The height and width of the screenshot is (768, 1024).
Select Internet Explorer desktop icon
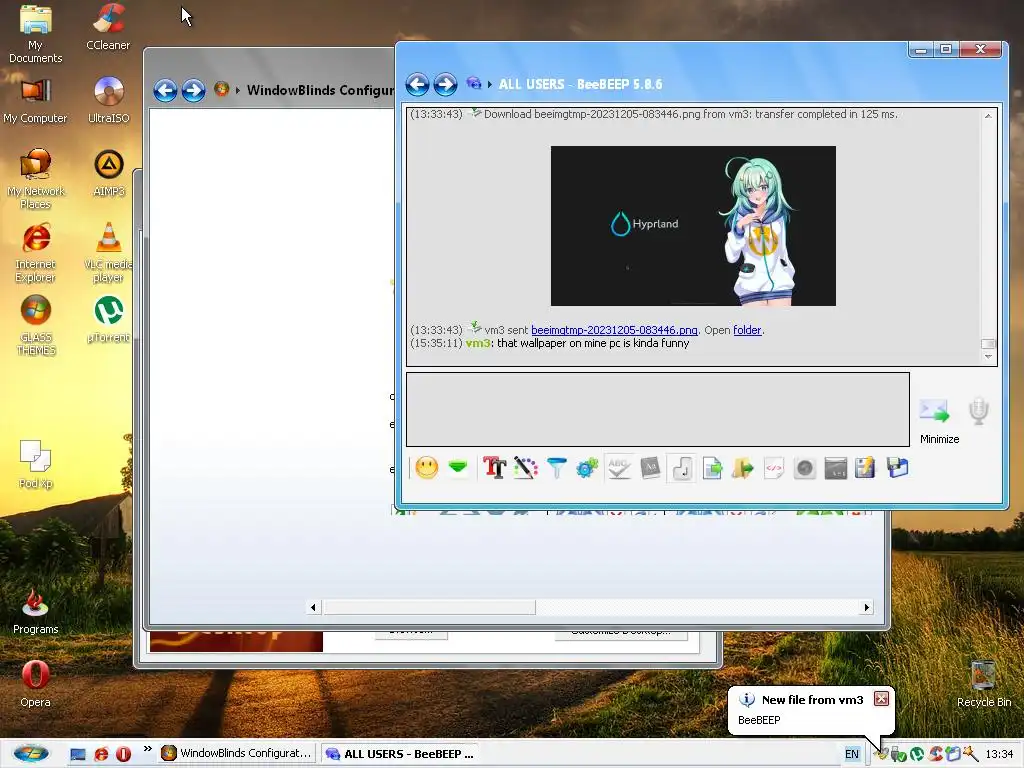pos(35,253)
